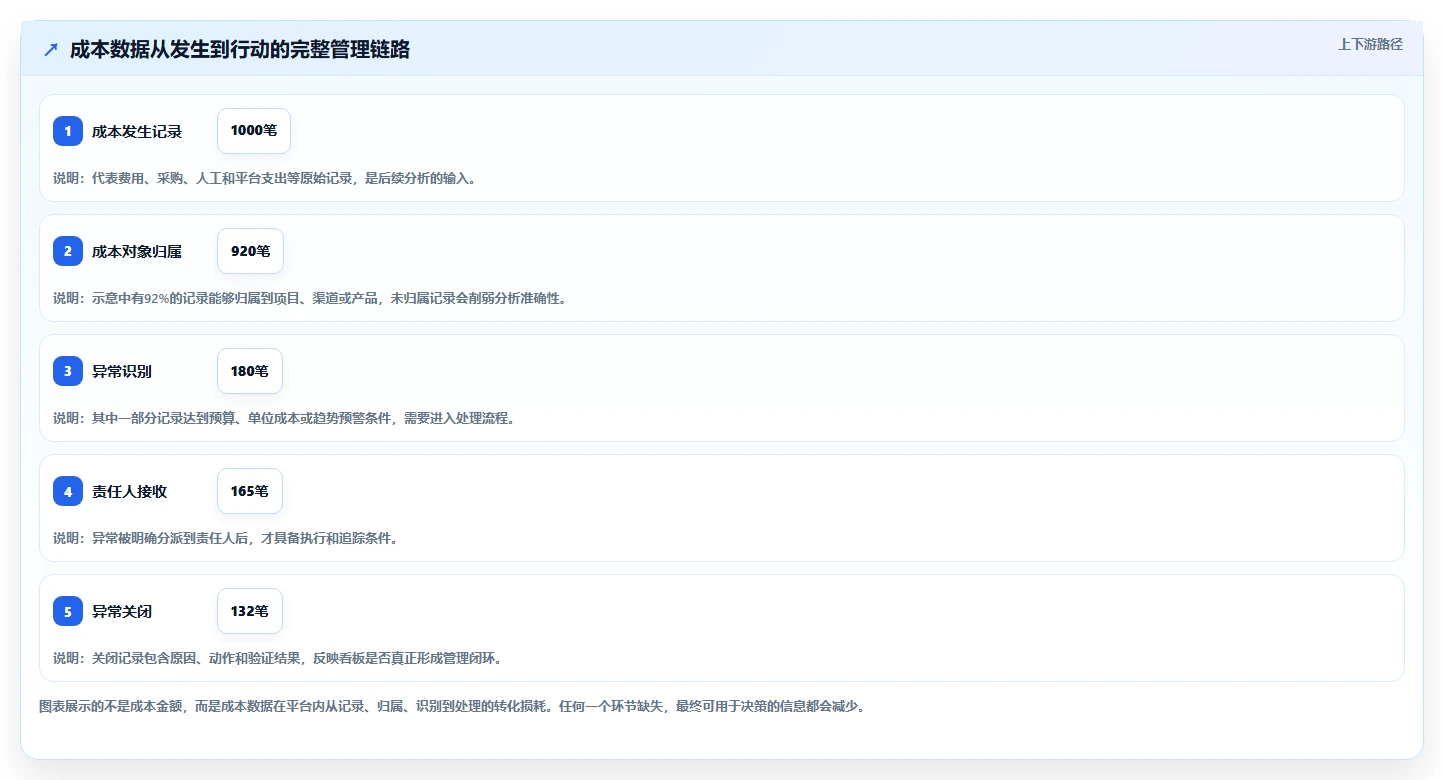The width and height of the screenshot is (1444, 780).
Task: Click the step 3 number badge
Action: point(68,371)
